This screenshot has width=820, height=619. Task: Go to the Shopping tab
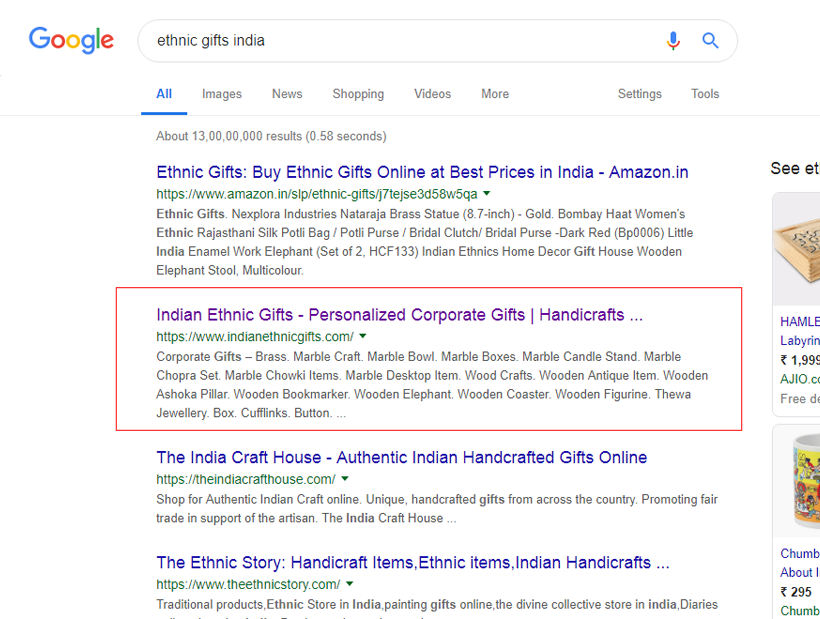[358, 94]
